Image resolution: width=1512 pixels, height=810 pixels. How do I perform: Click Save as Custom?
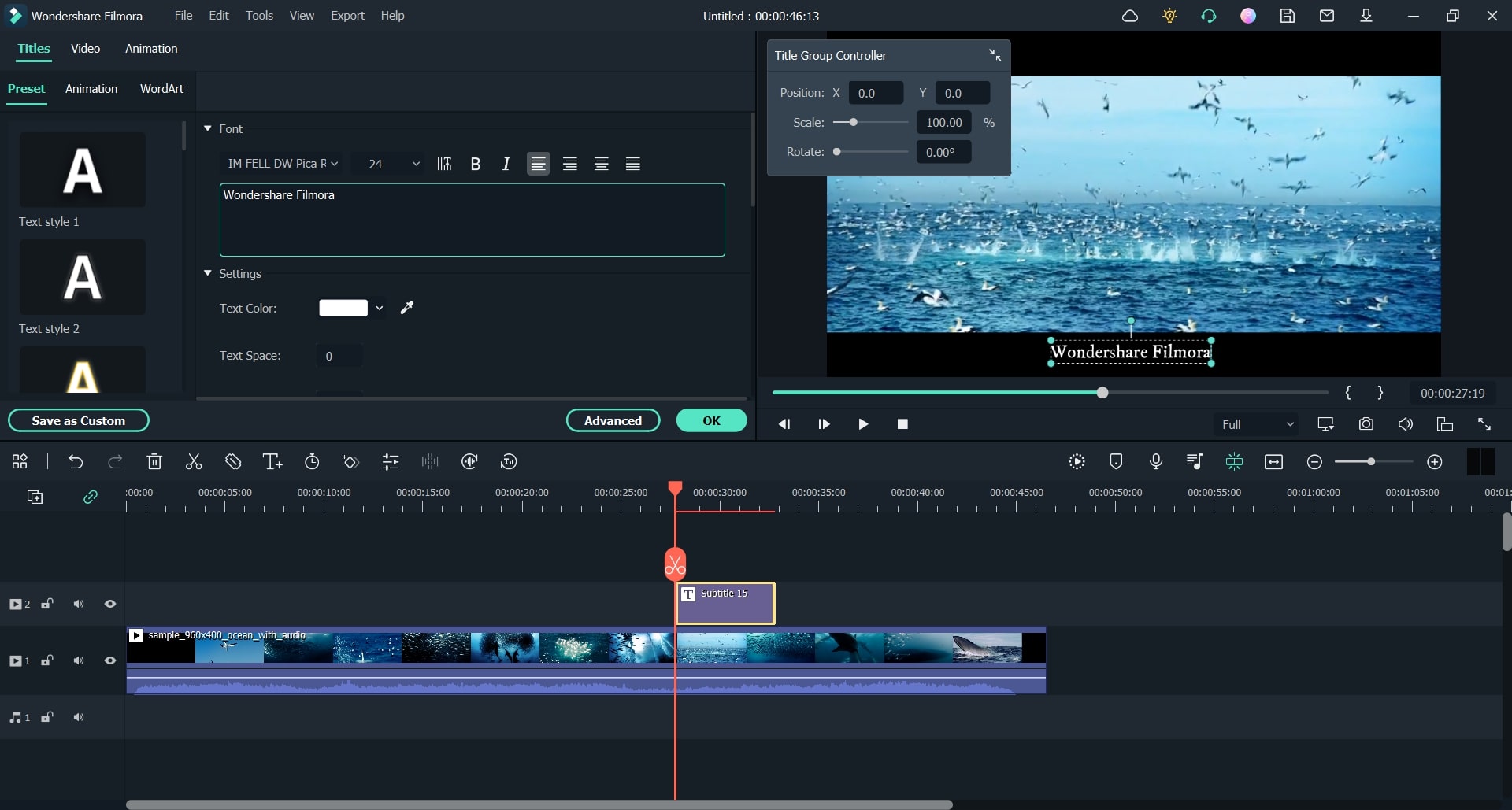click(x=79, y=420)
